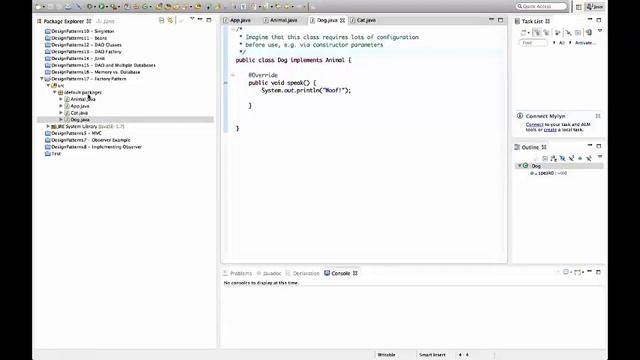
Task: Click the Task List Find field
Action: pos(533,43)
